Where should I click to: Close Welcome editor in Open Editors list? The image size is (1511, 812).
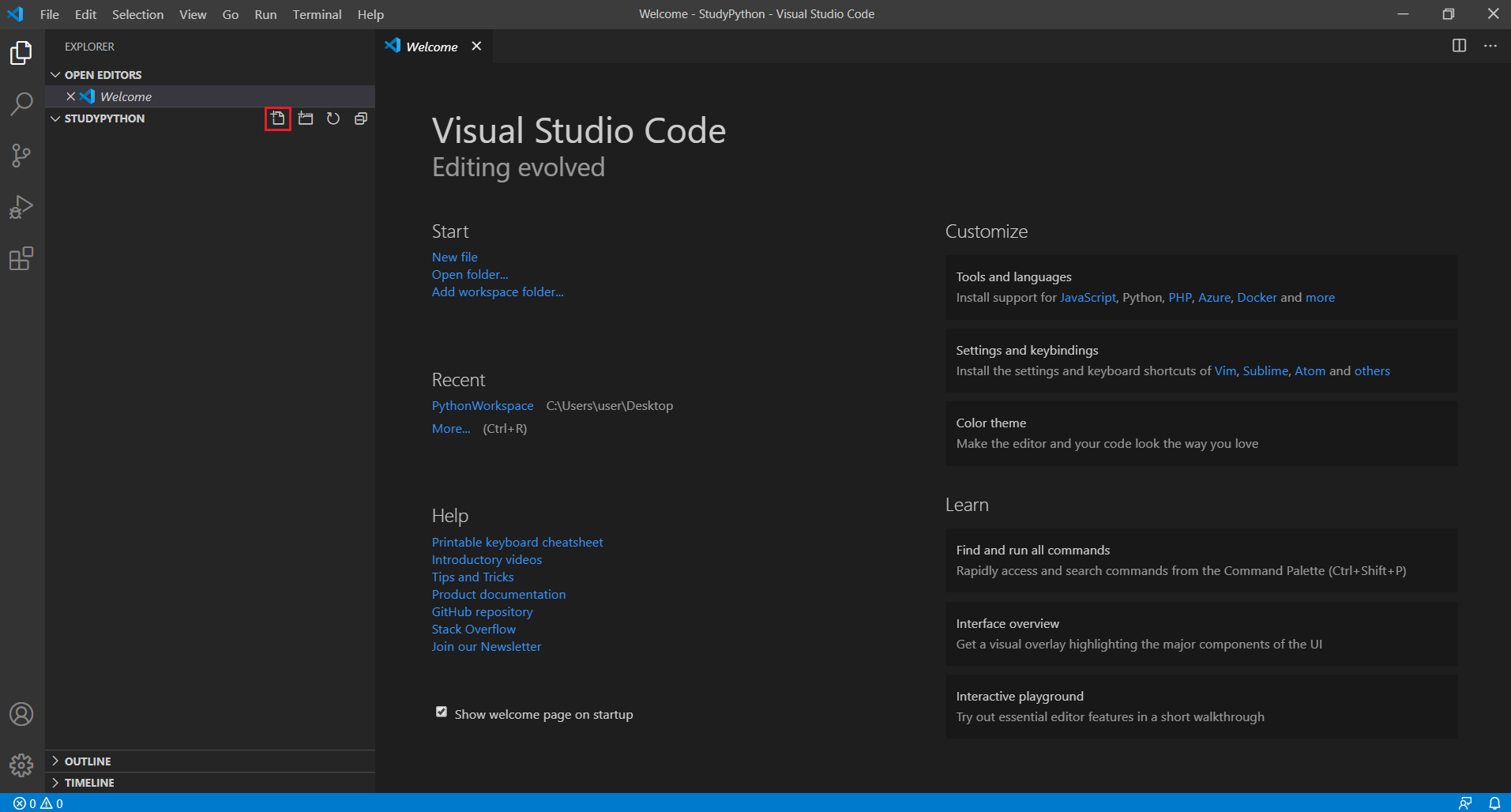coord(70,96)
